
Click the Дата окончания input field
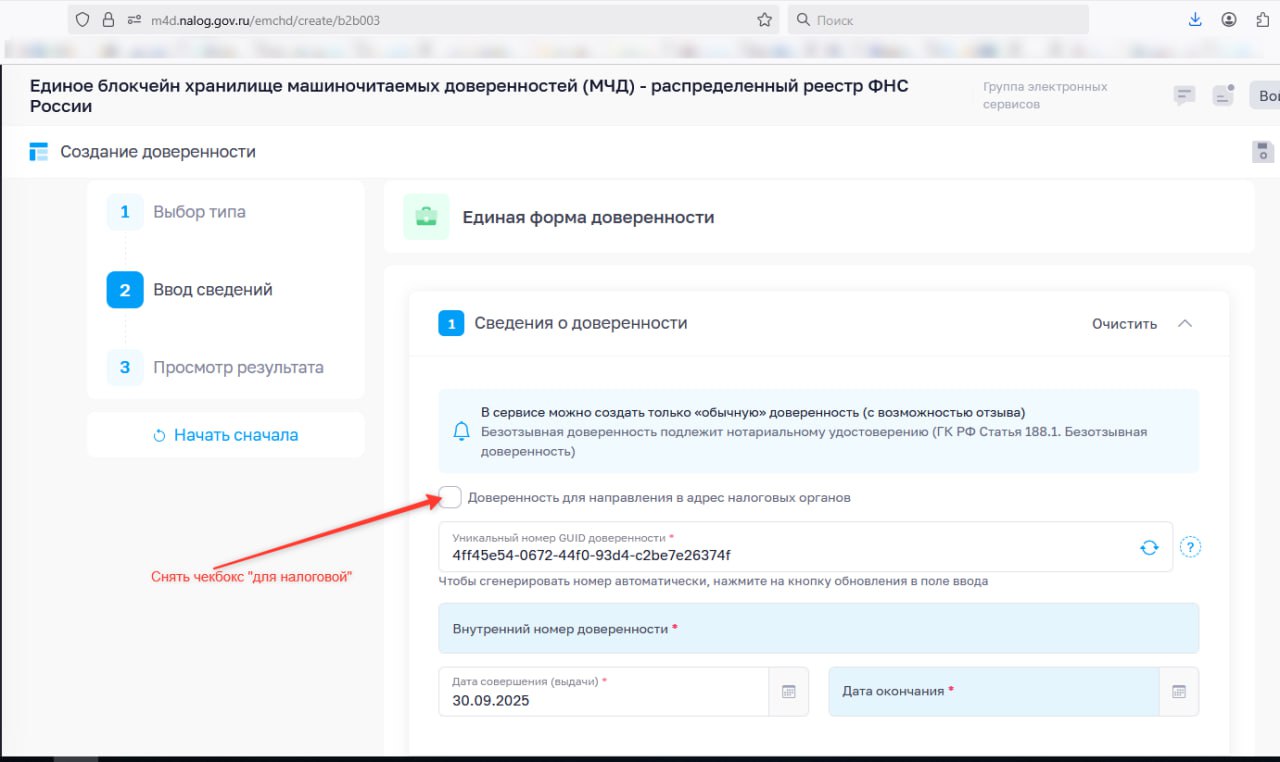coord(993,692)
